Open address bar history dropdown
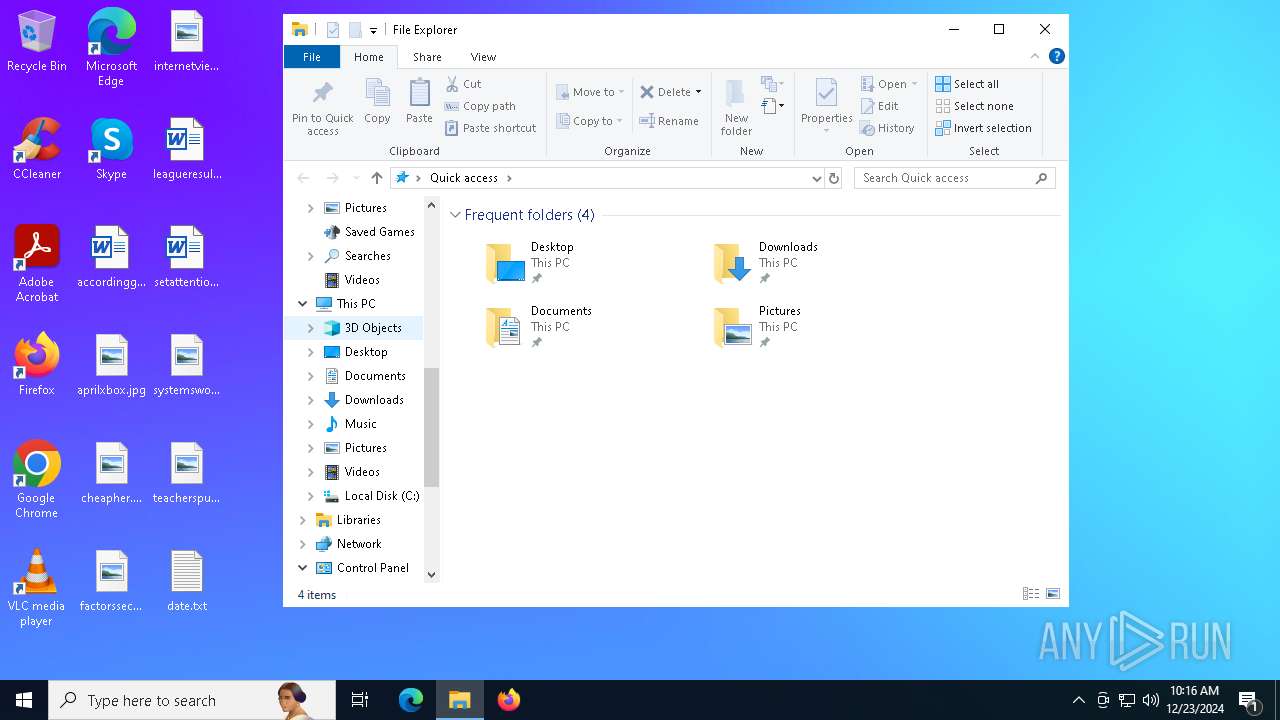 817,178
